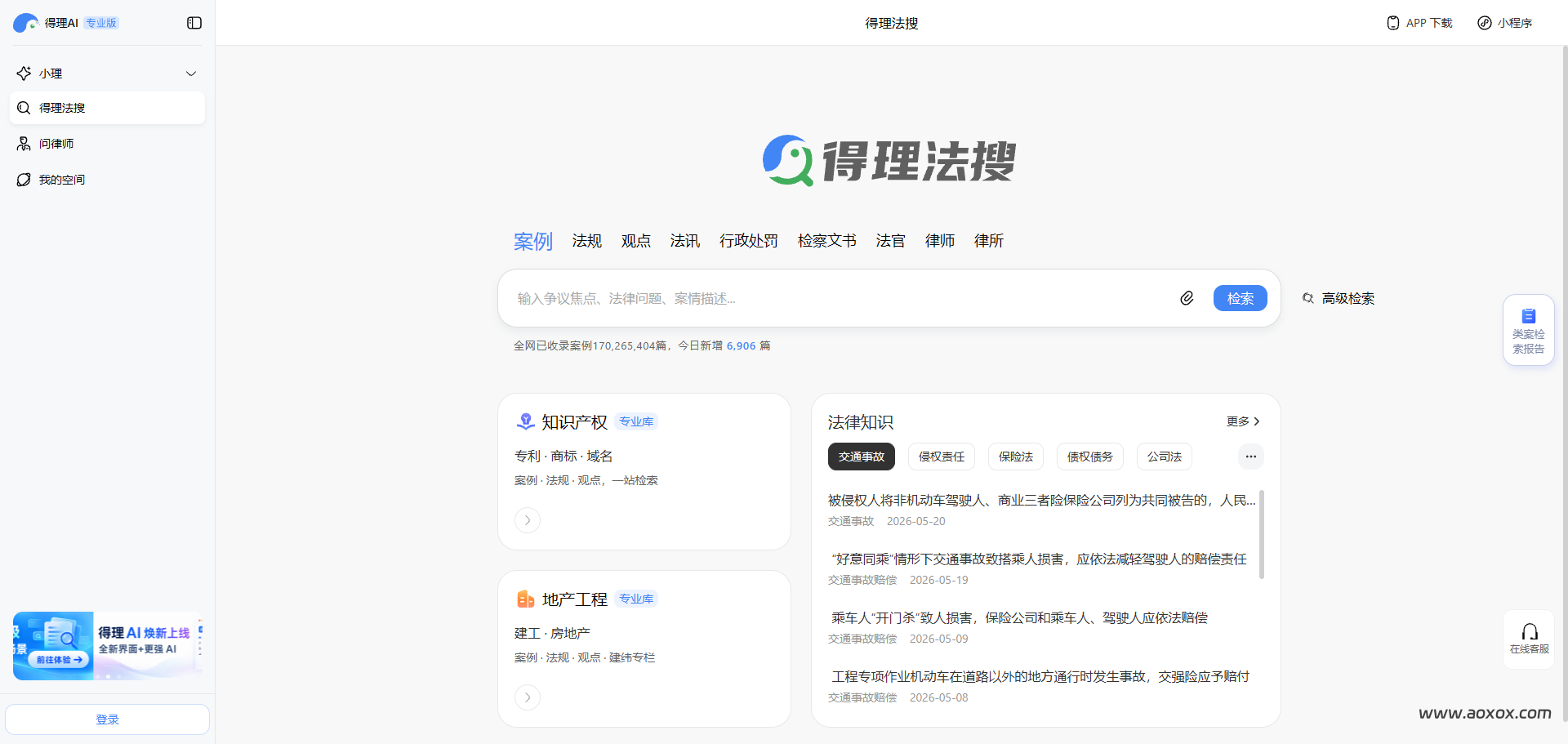Open article 工程专项作业机动车 accident

[1040, 677]
